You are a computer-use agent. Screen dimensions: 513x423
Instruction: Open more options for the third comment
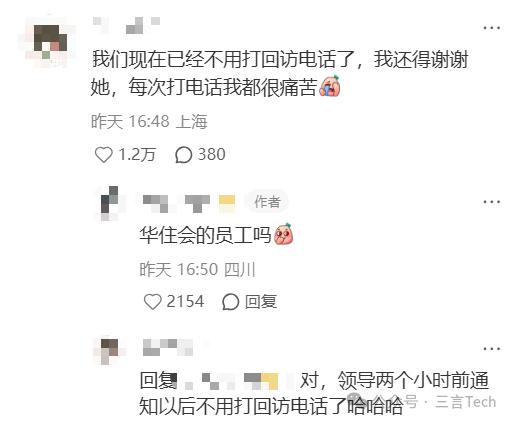pos(492,349)
